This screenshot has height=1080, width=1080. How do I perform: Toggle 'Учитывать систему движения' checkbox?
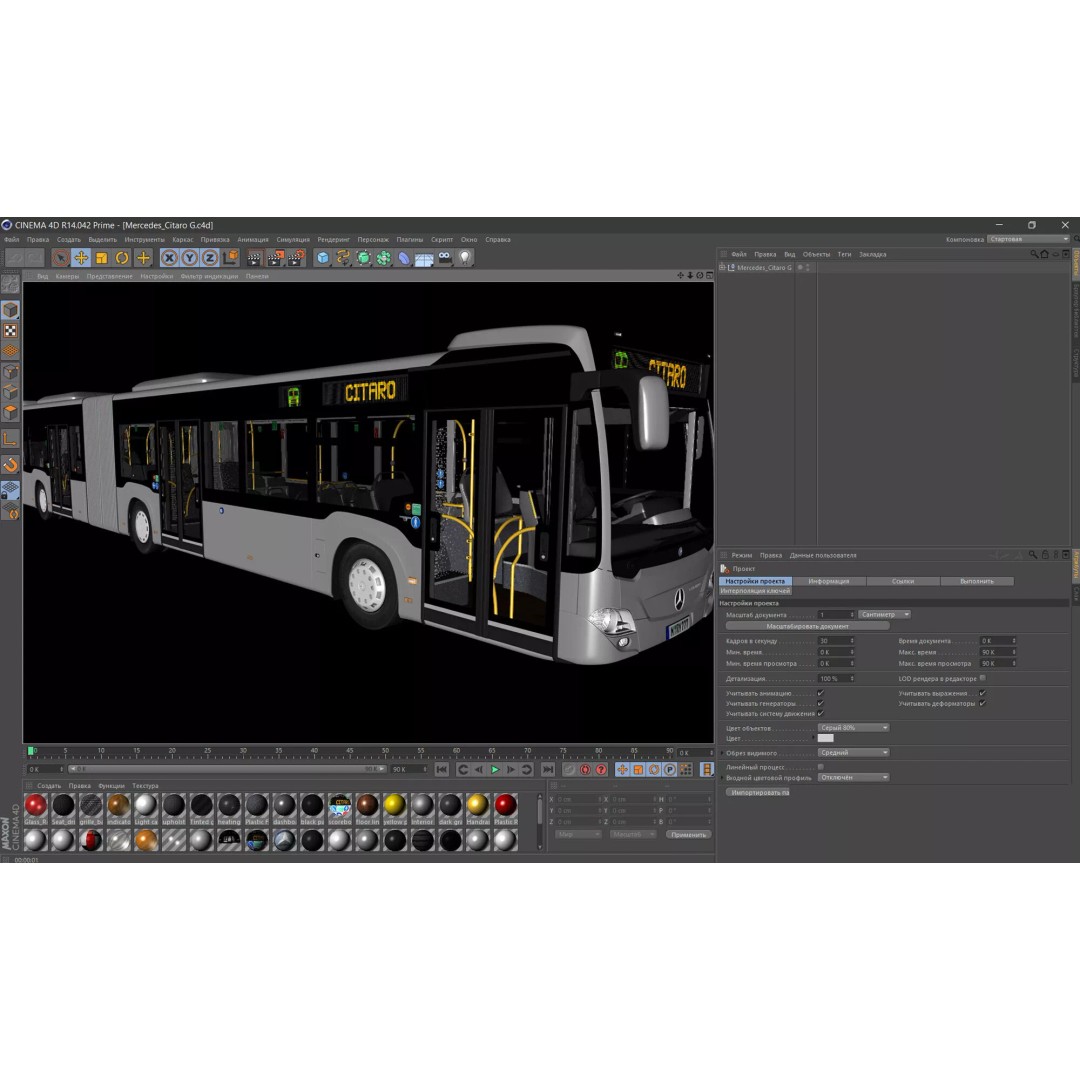pos(820,714)
